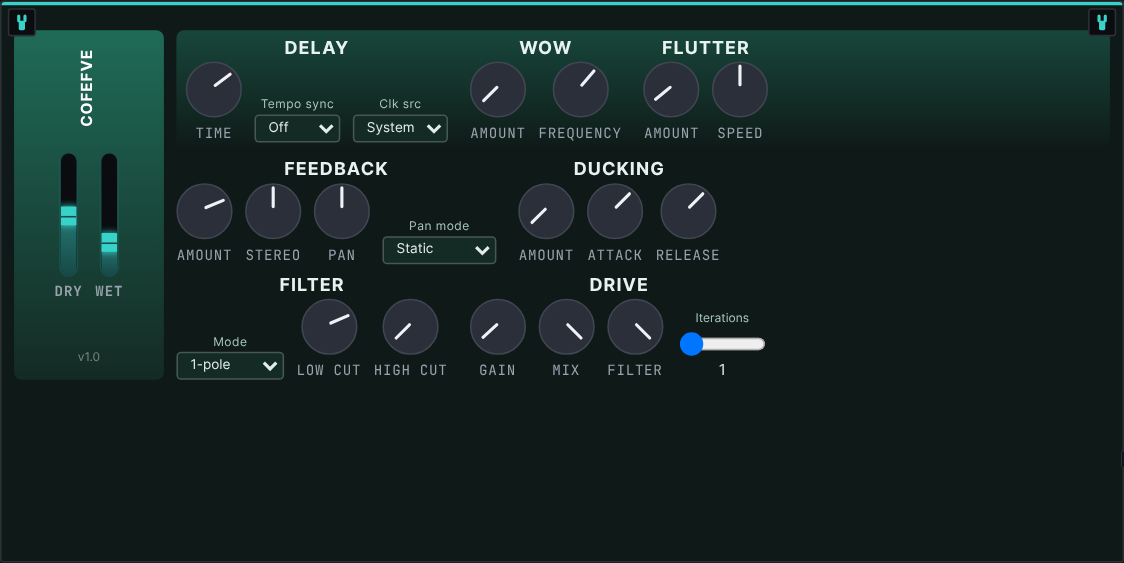Click the FLUTTER section heading
Screen dimensions: 1124x563
tap(705, 47)
